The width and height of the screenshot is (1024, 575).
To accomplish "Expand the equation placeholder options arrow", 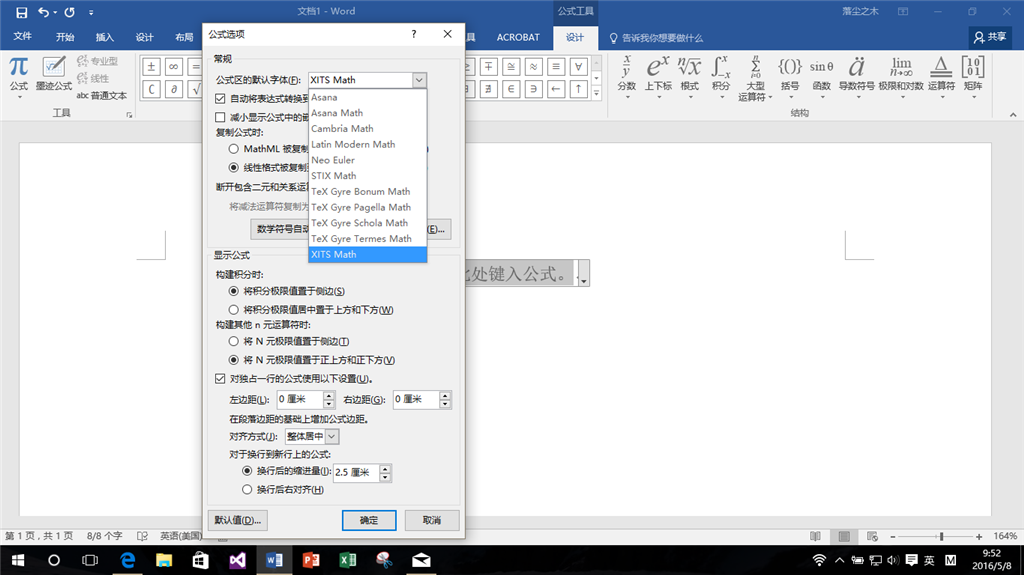I will pos(584,273).
